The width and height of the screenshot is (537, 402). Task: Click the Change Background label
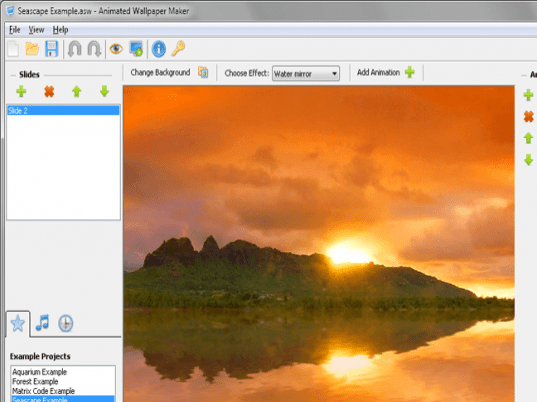[x=160, y=73]
